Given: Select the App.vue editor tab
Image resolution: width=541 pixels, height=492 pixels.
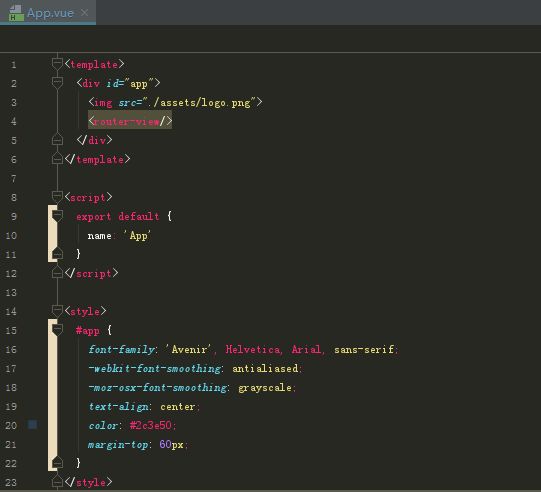Looking at the screenshot, I should pyautogui.click(x=48, y=13).
